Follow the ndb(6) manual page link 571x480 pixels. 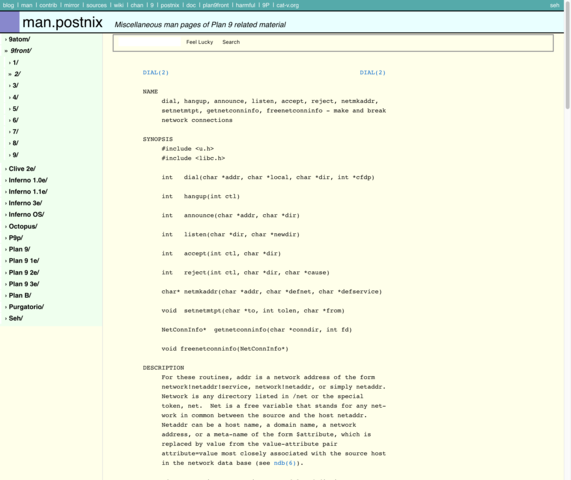[x=285, y=463]
